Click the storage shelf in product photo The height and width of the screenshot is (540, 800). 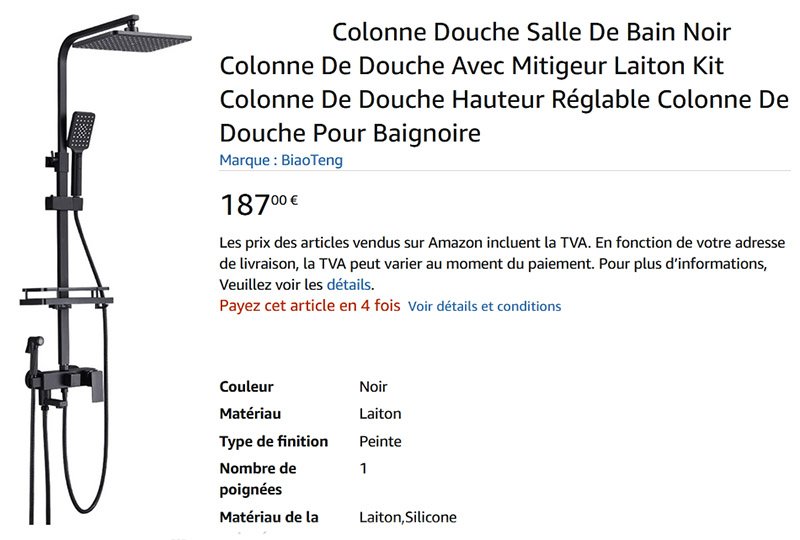[66, 296]
